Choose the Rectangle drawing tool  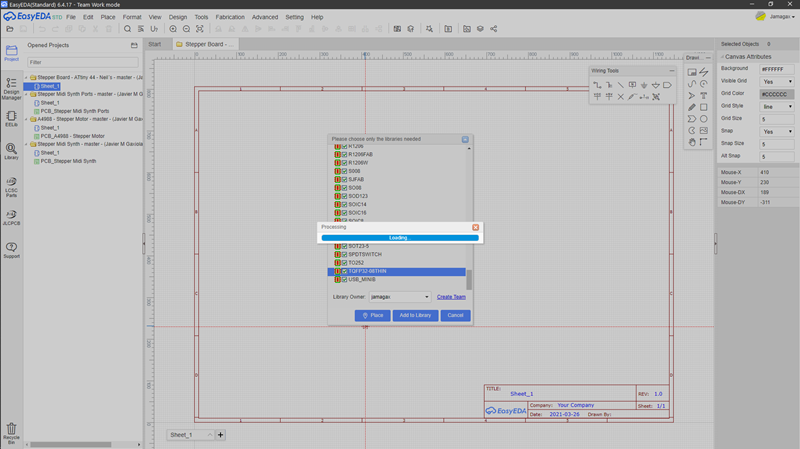click(704, 107)
